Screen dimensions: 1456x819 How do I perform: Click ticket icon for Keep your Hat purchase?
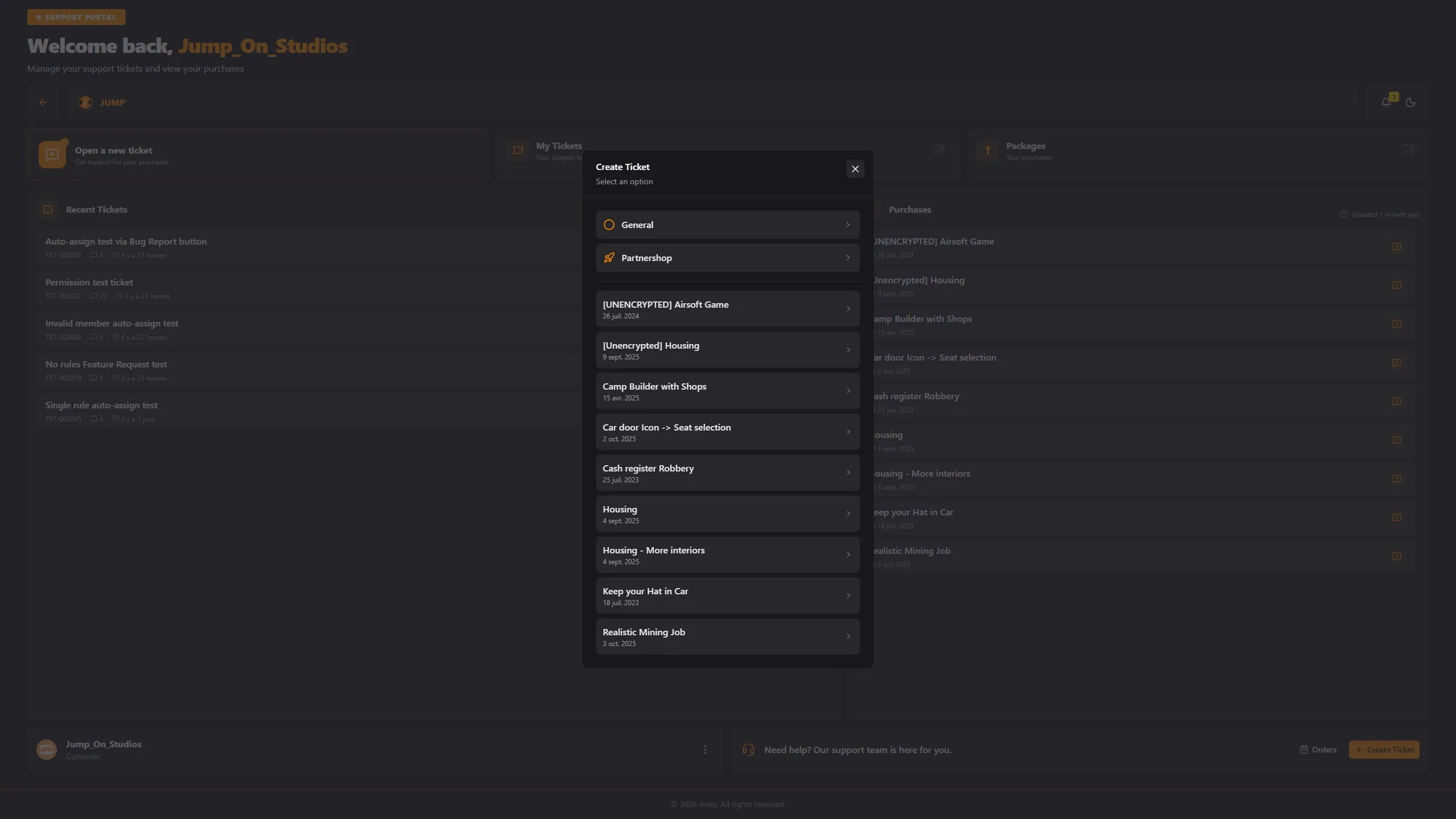[x=1396, y=518]
